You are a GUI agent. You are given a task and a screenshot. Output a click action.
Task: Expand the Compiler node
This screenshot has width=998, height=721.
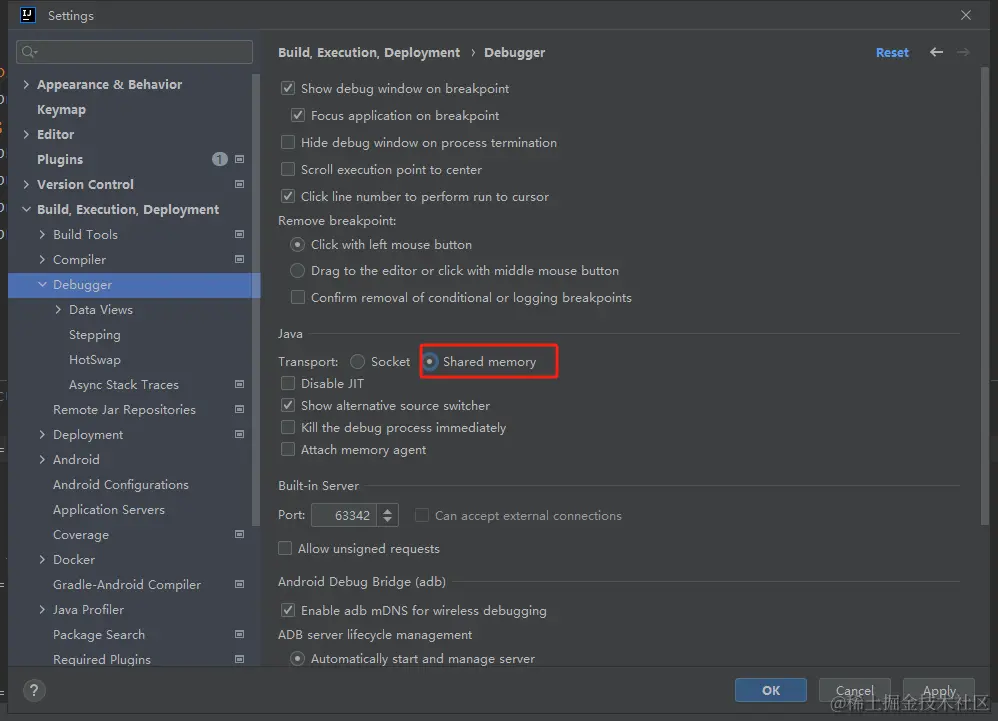pos(42,259)
